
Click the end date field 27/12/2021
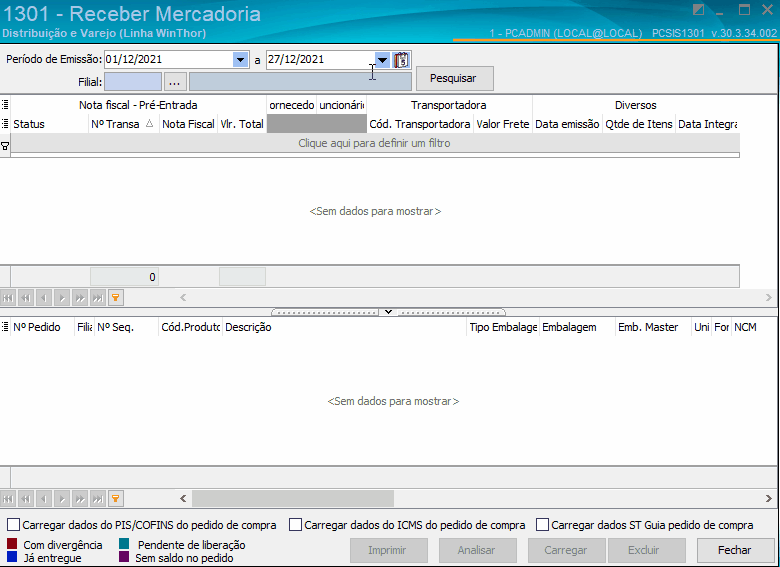pyautogui.click(x=320, y=60)
